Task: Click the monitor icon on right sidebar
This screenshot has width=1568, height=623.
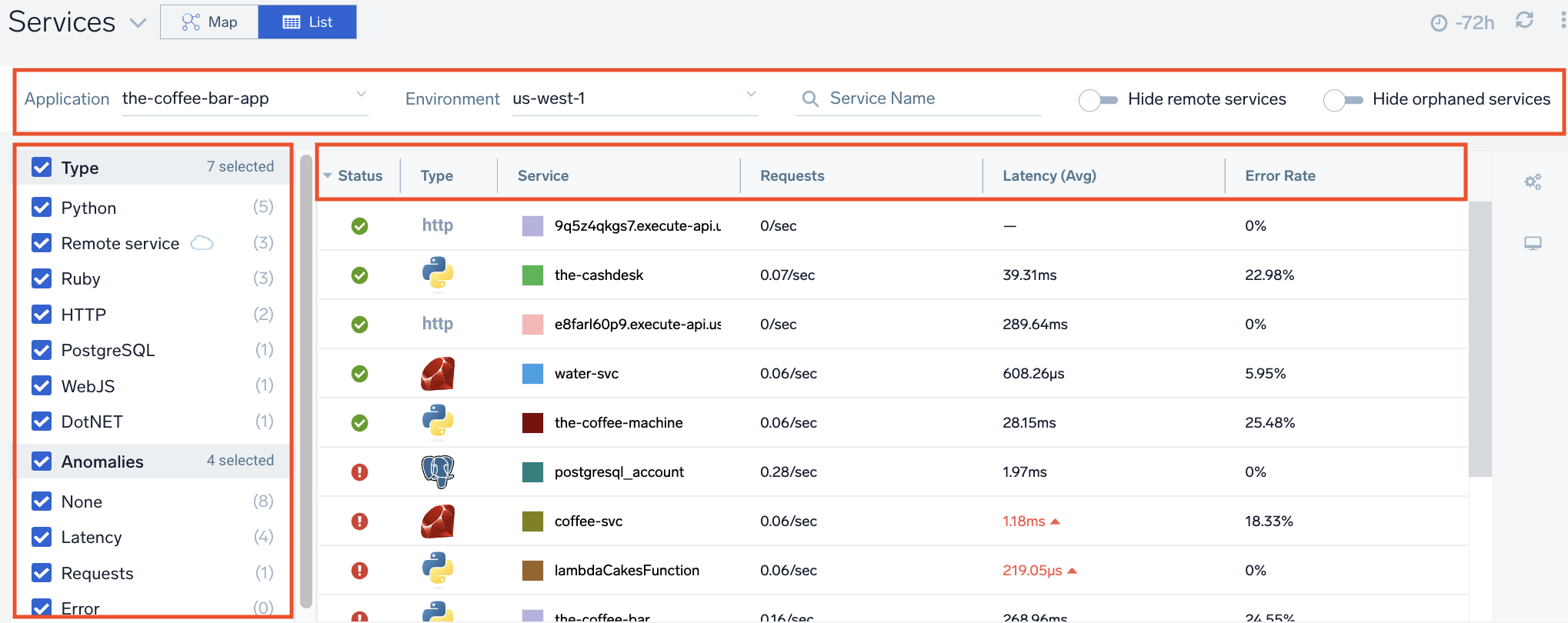Action: click(1533, 244)
